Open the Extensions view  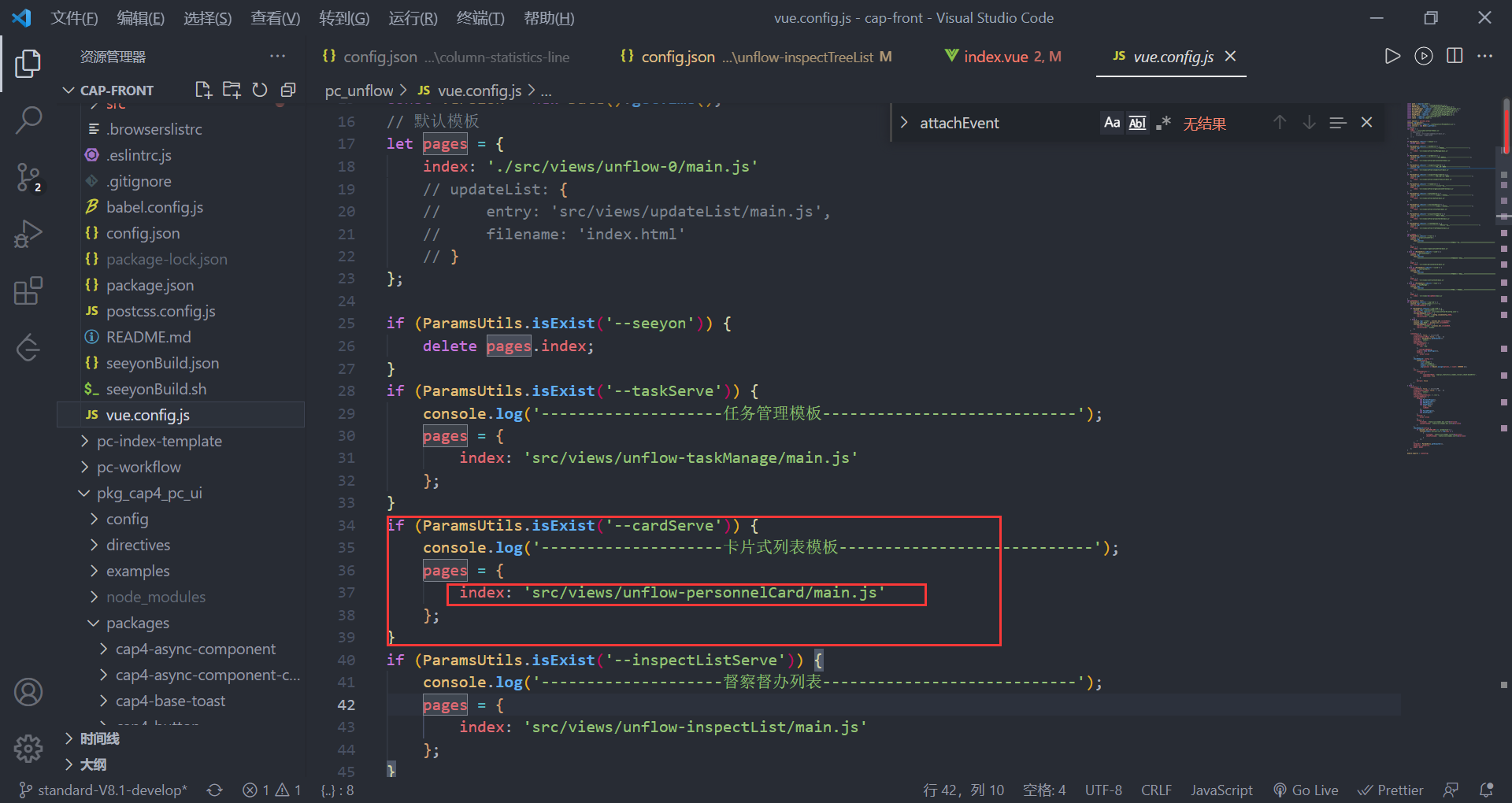(28, 290)
